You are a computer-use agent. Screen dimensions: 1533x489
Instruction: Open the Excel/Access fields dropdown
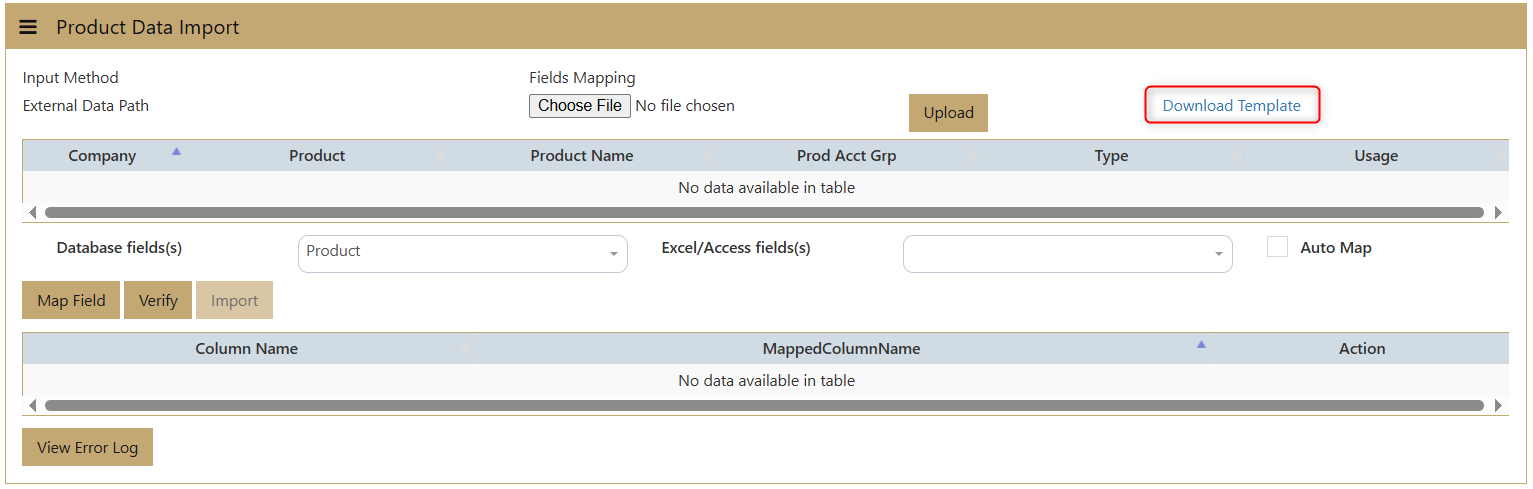click(1067, 254)
